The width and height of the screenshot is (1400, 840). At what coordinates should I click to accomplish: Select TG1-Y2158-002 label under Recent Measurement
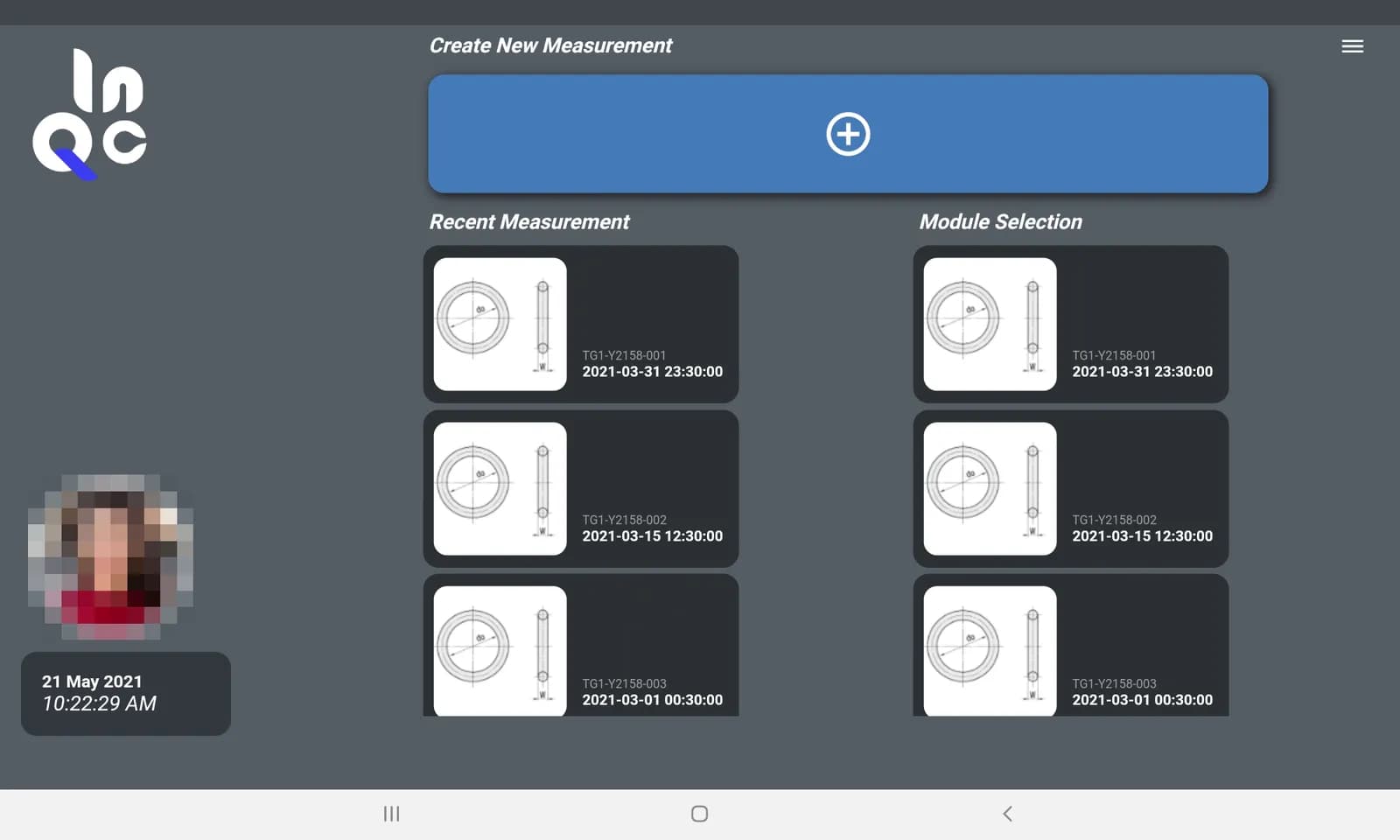624,520
